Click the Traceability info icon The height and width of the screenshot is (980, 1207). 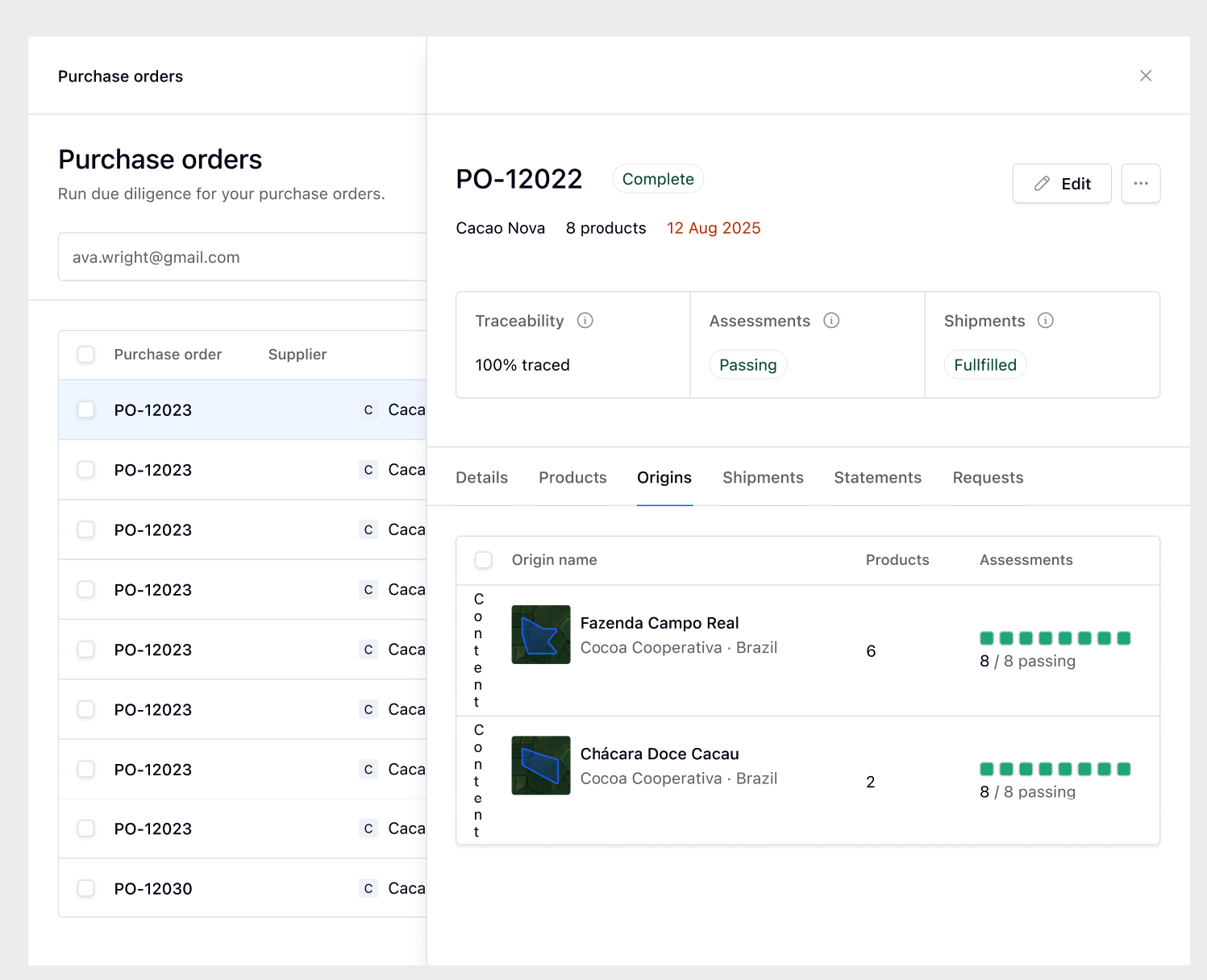tap(585, 321)
